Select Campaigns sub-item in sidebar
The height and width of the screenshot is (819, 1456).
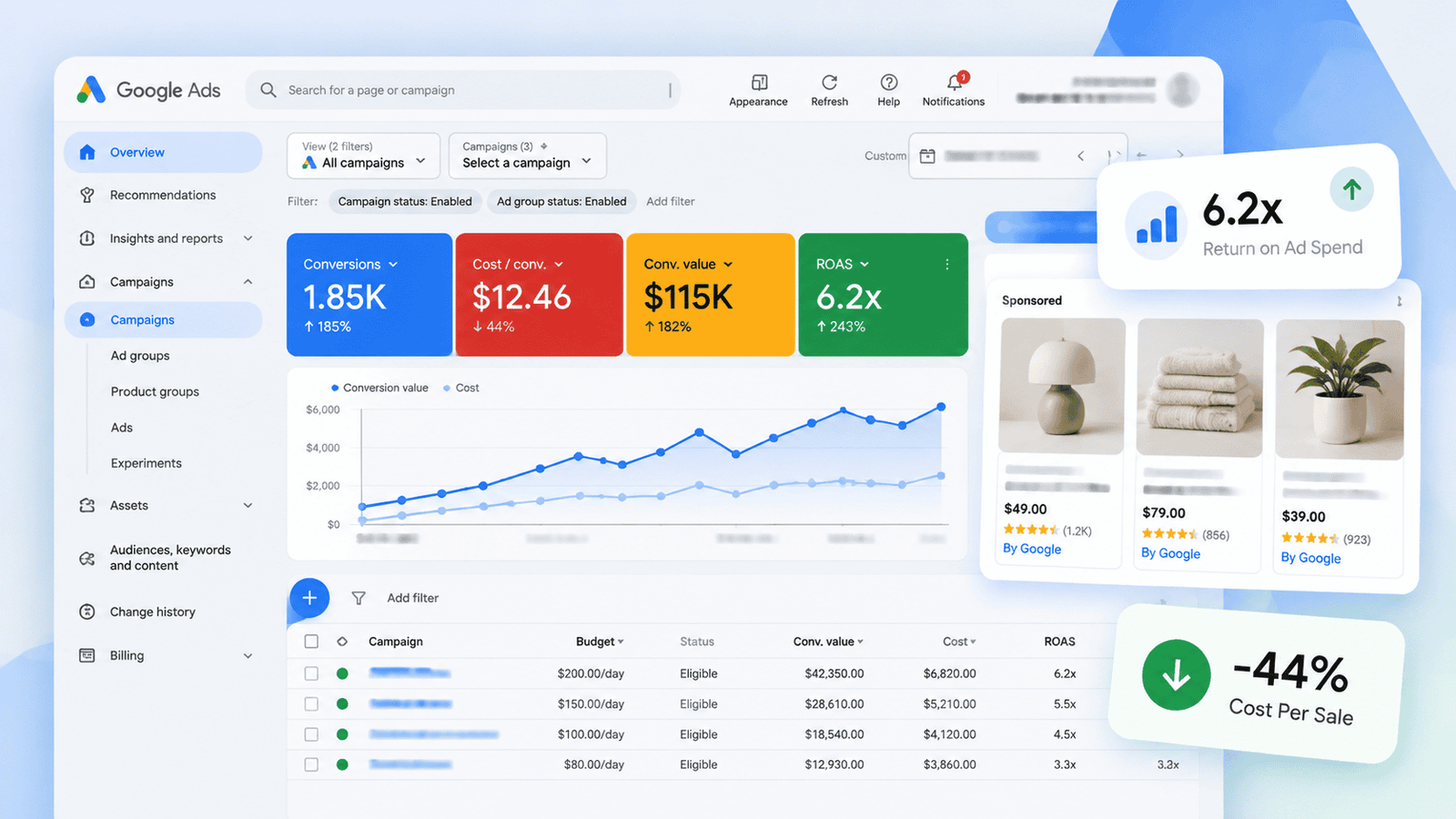pyautogui.click(x=163, y=319)
